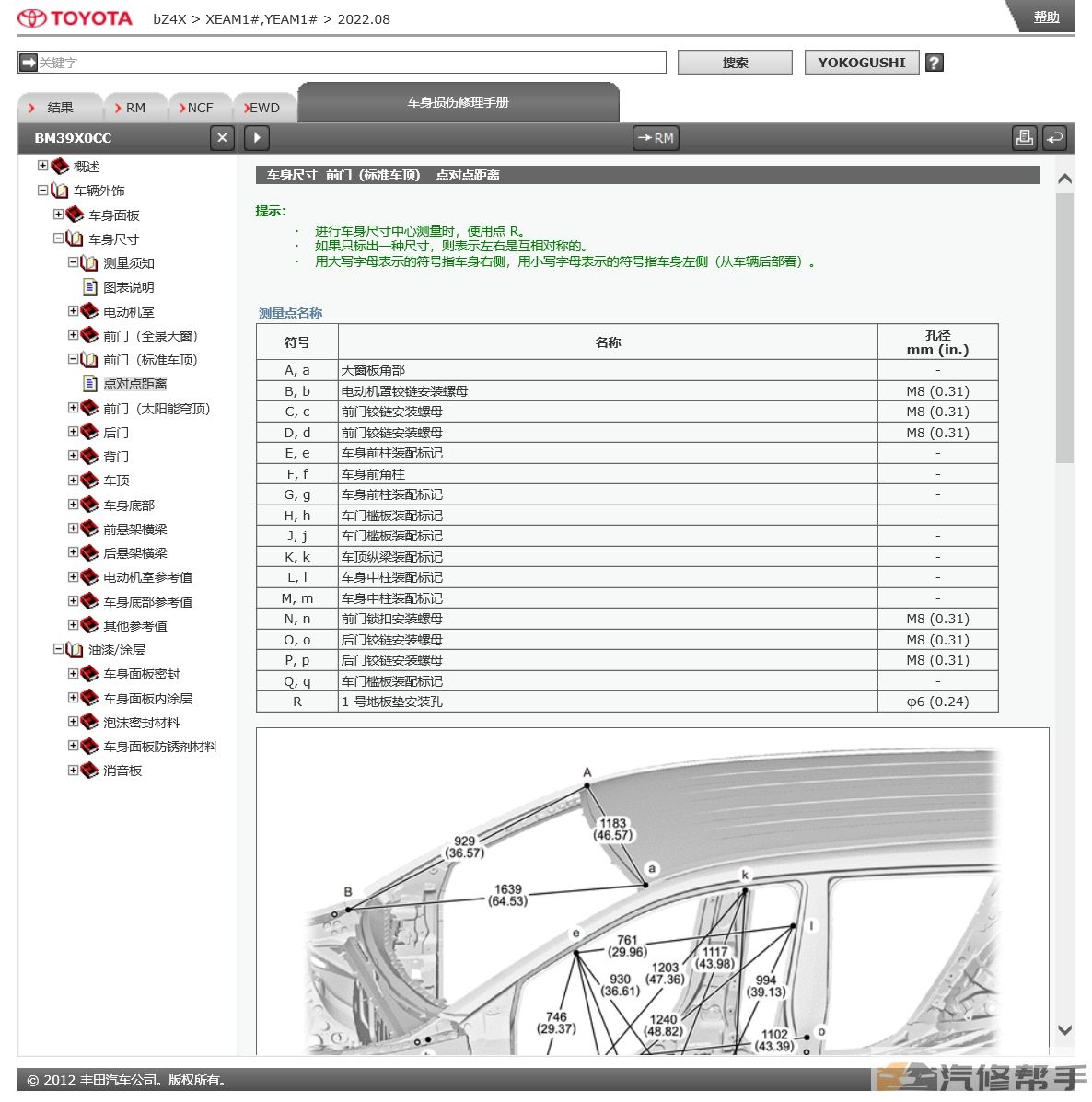
Task: Open the question mark help icon
Action: coord(934,63)
